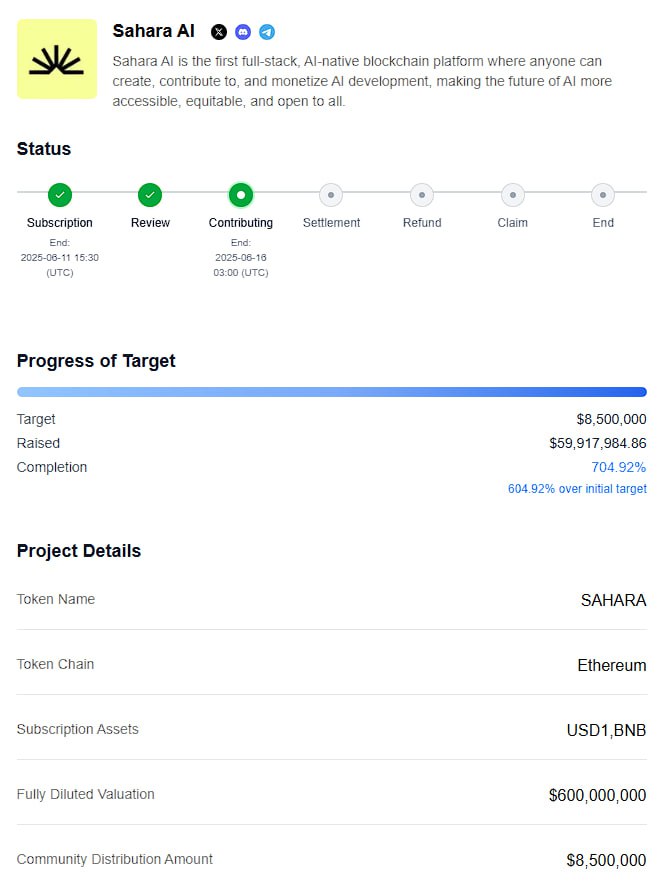The image size is (664, 886).
Task: Click the Subscription step green checkmark
Action: click(60, 195)
